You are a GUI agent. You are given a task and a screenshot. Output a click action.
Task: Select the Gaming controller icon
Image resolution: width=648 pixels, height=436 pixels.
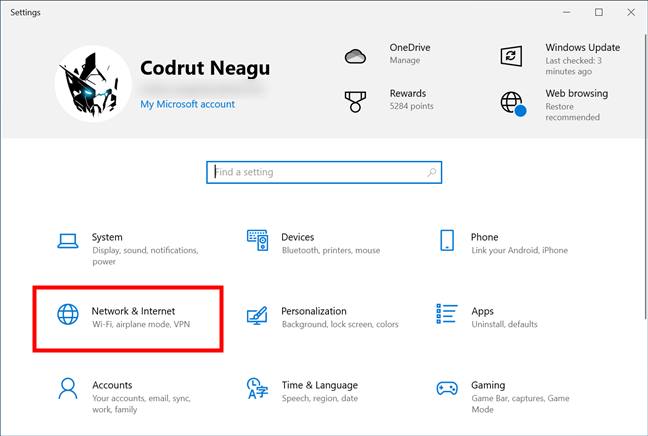pyautogui.click(x=447, y=388)
